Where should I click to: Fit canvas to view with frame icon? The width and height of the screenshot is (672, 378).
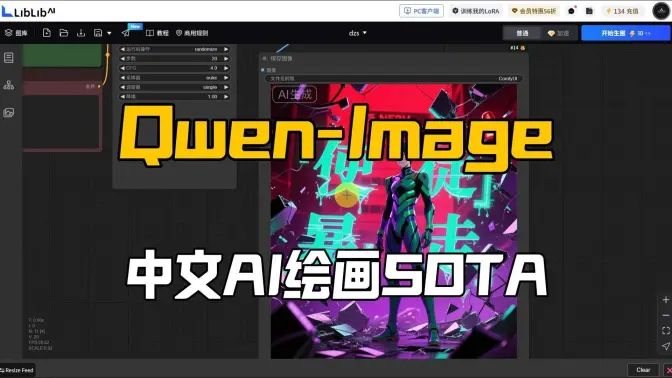pyautogui.click(x=666, y=331)
